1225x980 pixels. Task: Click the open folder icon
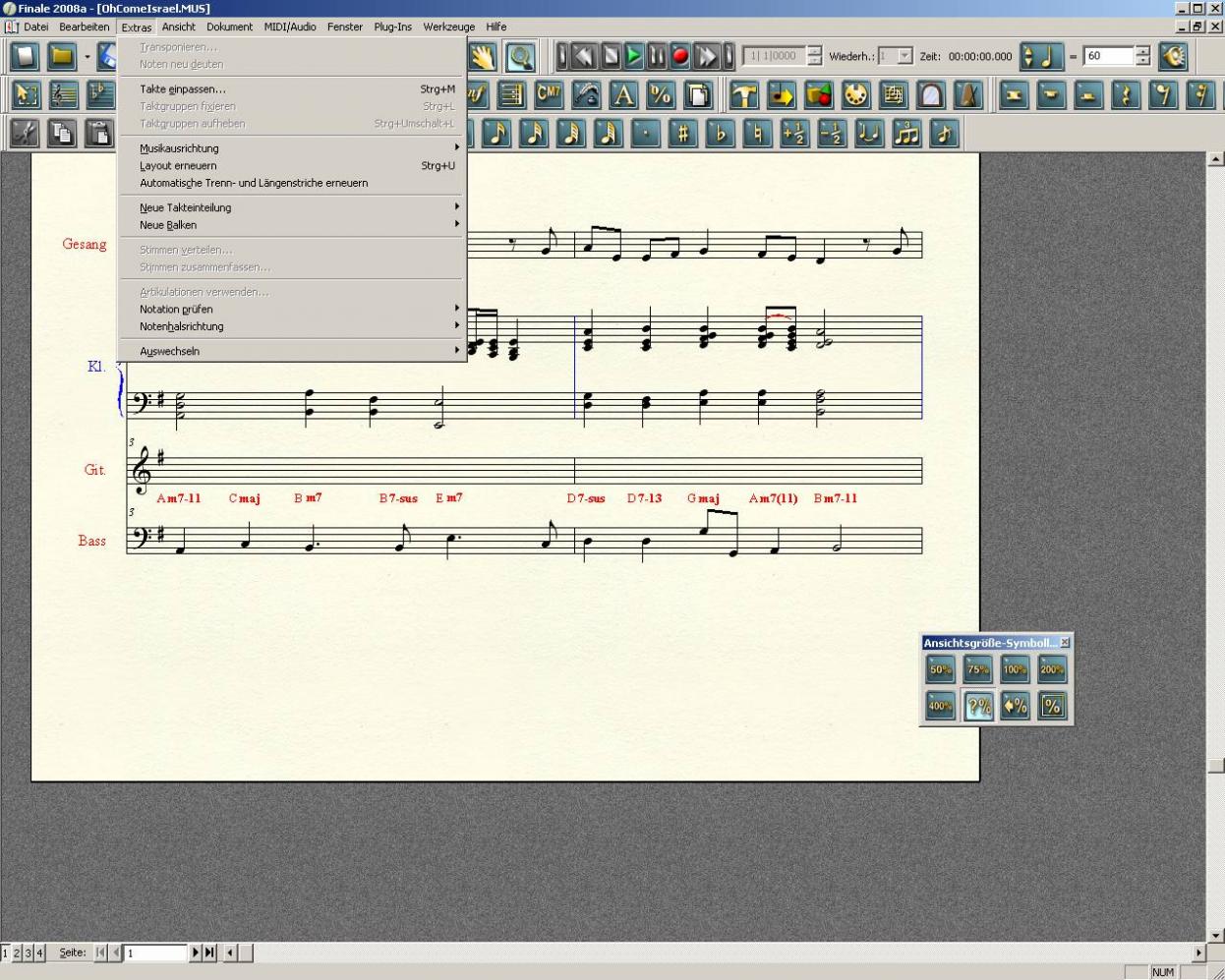pyautogui.click(x=62, y=57)
